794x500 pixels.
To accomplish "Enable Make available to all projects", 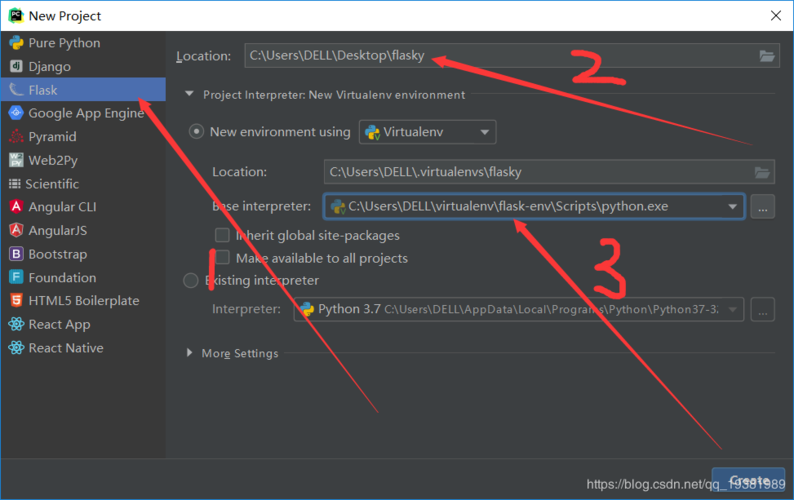I will point(222,258).
